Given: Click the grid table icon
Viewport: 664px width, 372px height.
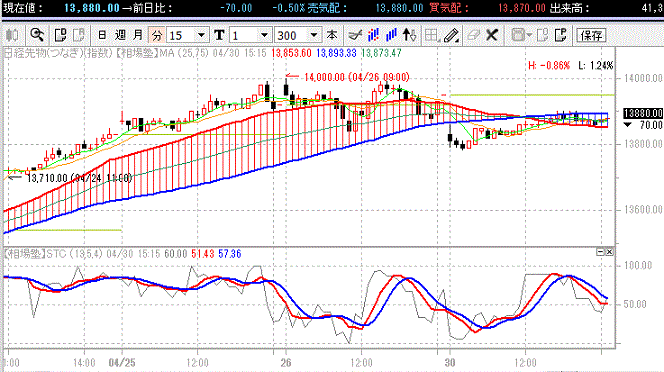Looking at the screenshot, I should (x=431, y=35).
